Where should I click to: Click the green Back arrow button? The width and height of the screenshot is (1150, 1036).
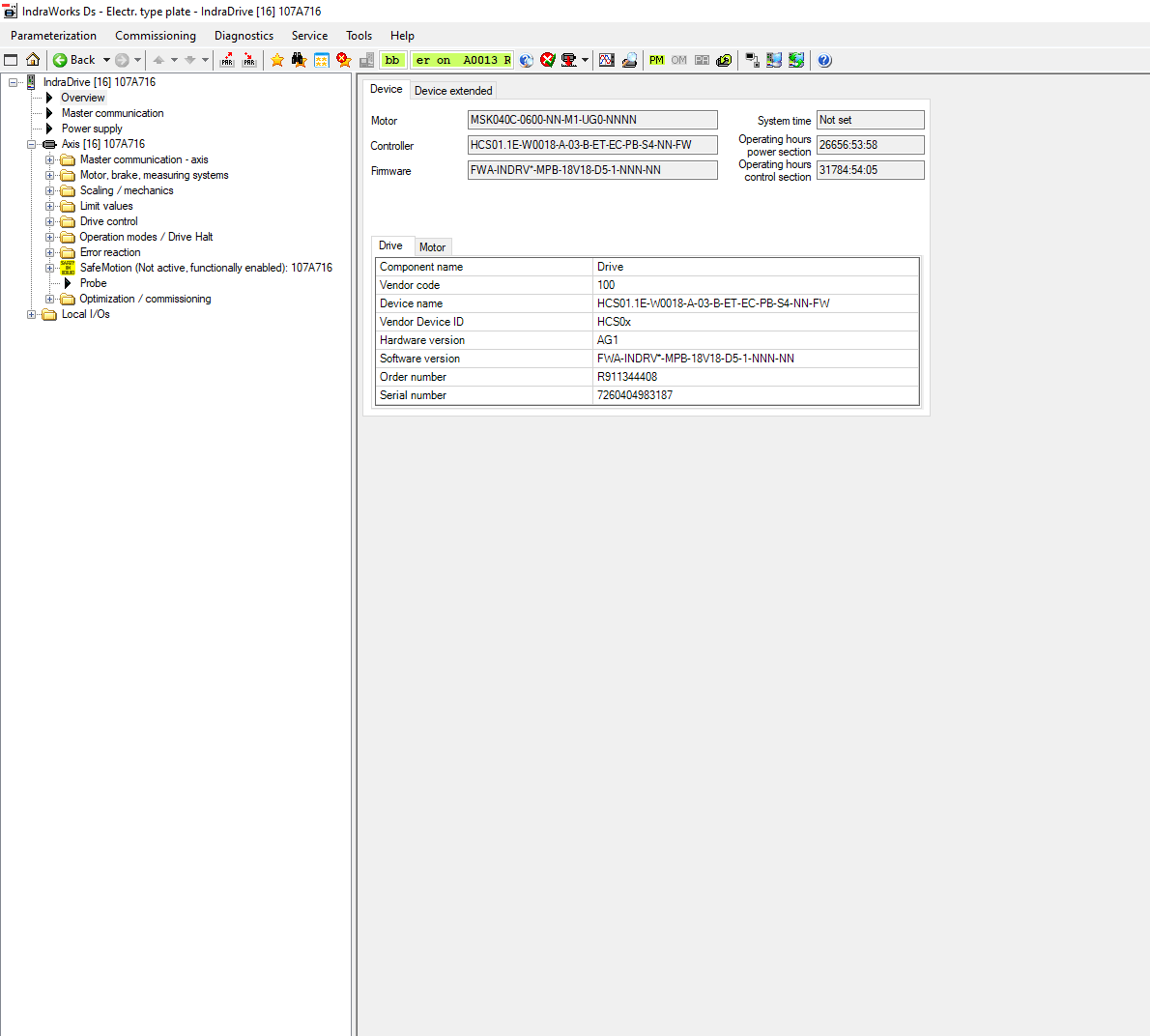coord(60,60)
